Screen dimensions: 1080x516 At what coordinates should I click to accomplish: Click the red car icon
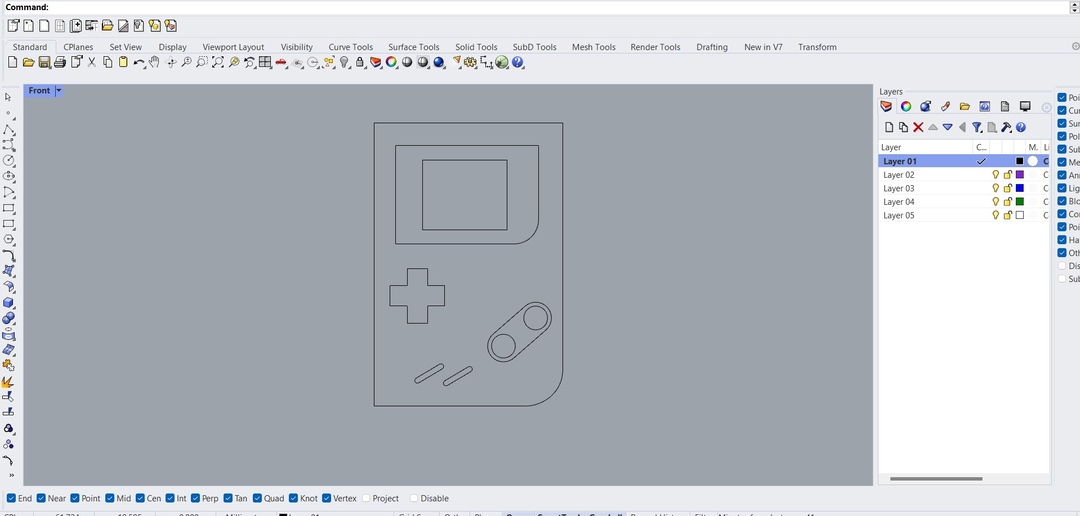(x=281, y=63)
